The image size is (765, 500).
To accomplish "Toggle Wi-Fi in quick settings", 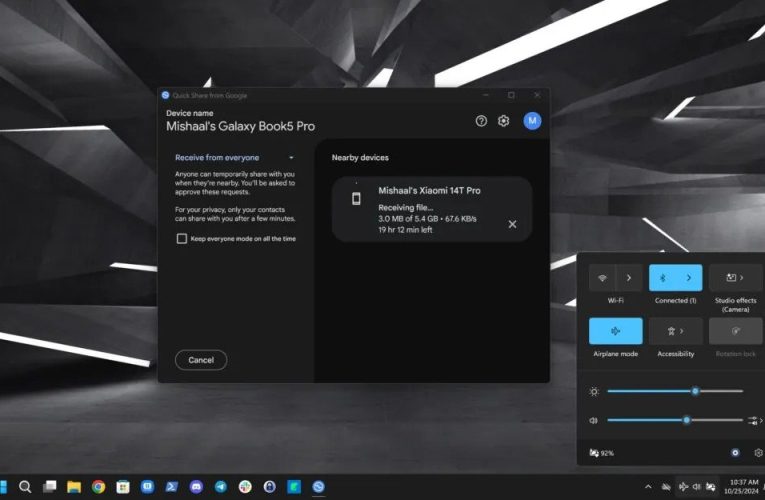I will (x=602, y=278).
